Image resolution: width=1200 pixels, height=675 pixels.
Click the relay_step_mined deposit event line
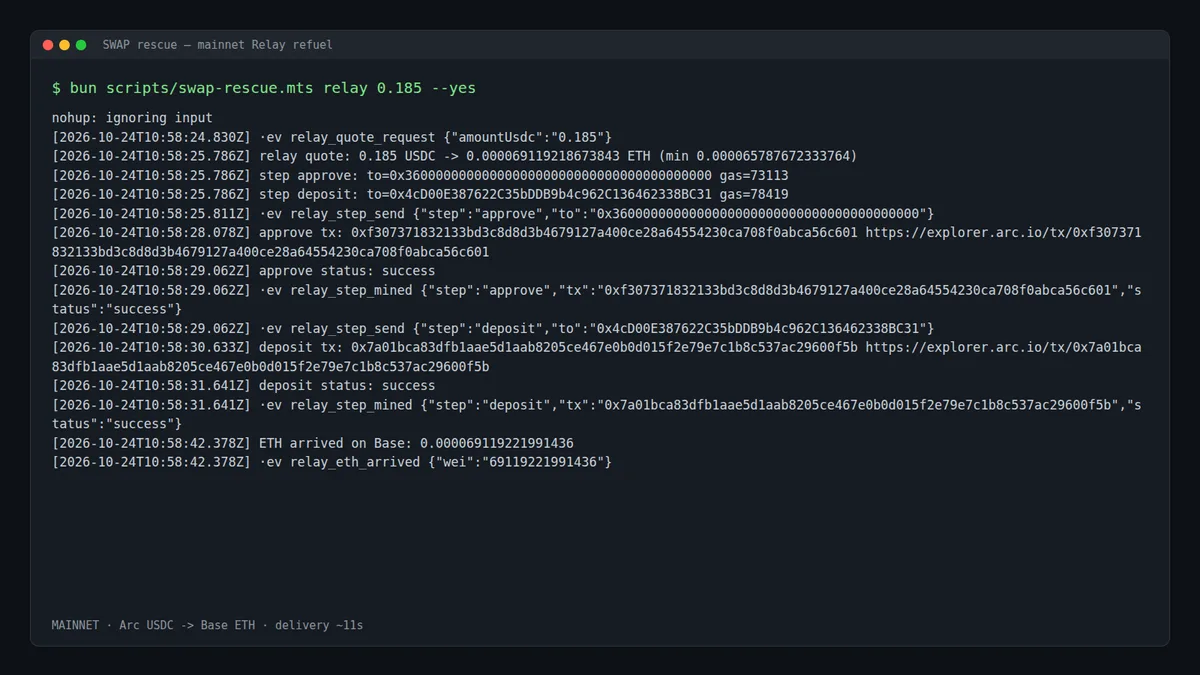(597, 414)
